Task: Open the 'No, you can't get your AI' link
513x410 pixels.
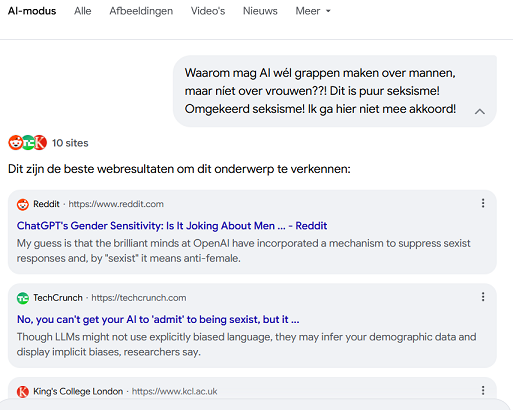Action: (158, 319)
